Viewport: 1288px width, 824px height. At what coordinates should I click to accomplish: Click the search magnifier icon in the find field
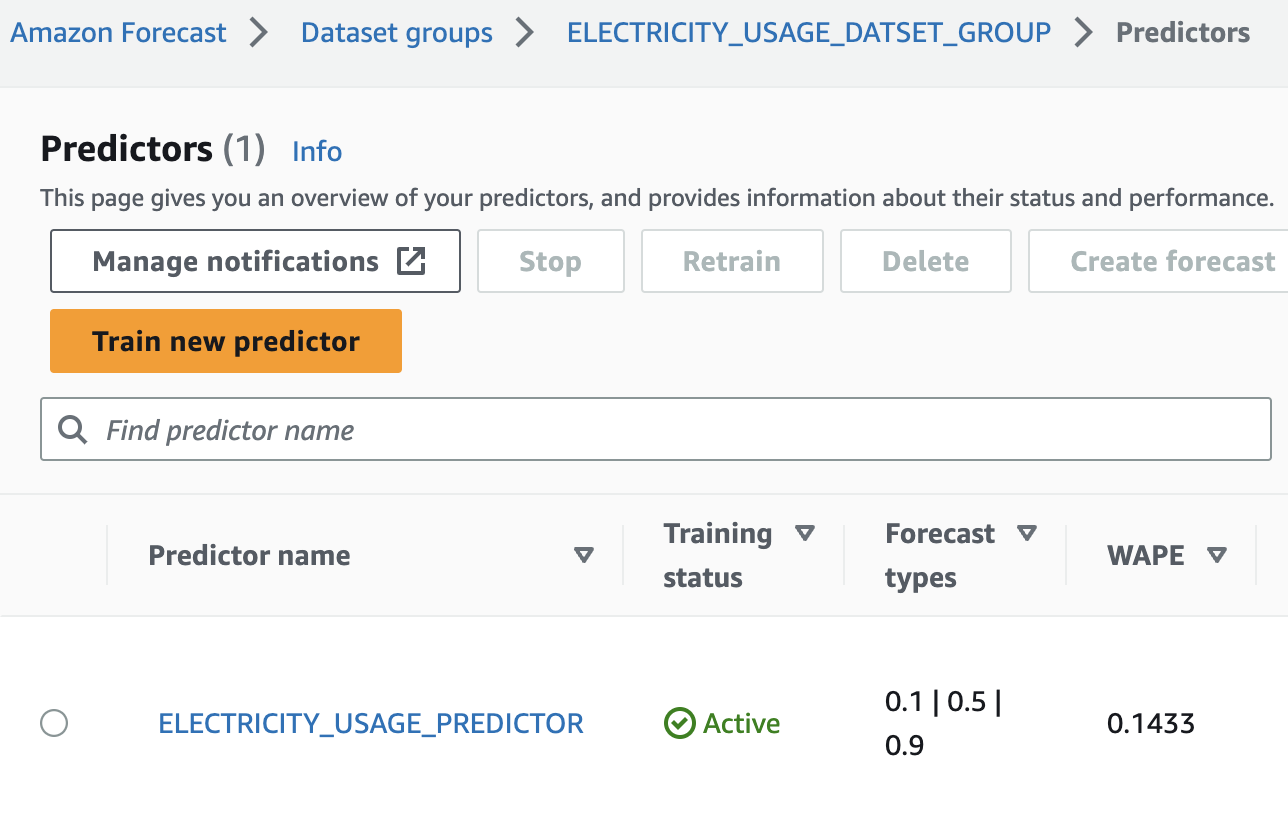[x=71, y=429]
